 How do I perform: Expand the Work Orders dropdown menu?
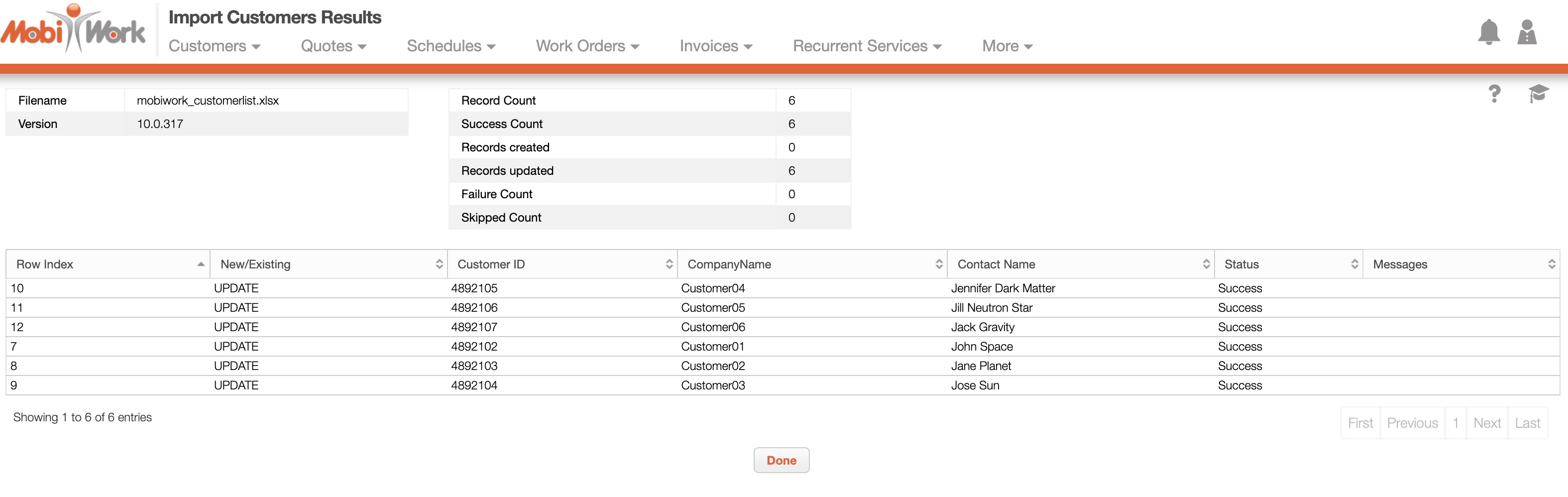coord(587,46)
